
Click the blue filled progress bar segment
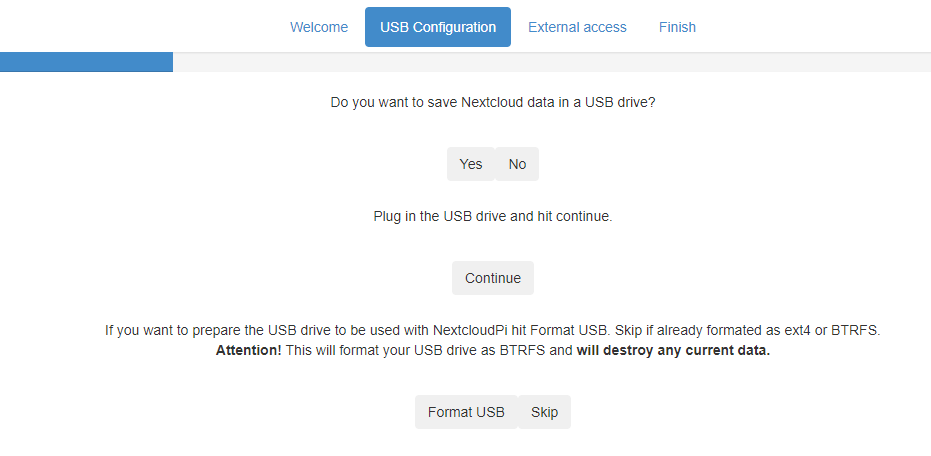point(87,62)
